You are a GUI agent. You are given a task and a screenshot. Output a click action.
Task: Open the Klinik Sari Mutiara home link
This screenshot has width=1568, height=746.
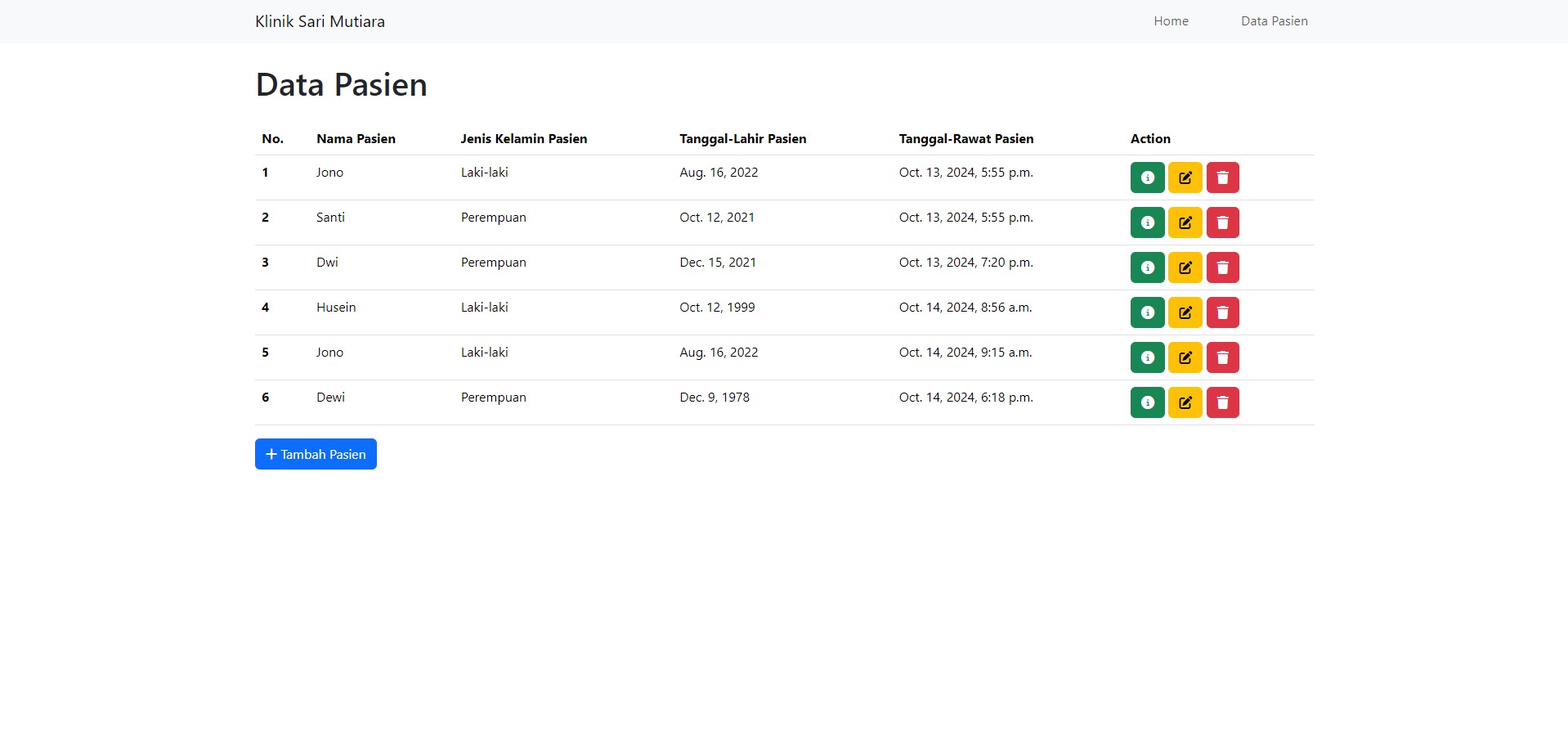click(x=320, y=20)
